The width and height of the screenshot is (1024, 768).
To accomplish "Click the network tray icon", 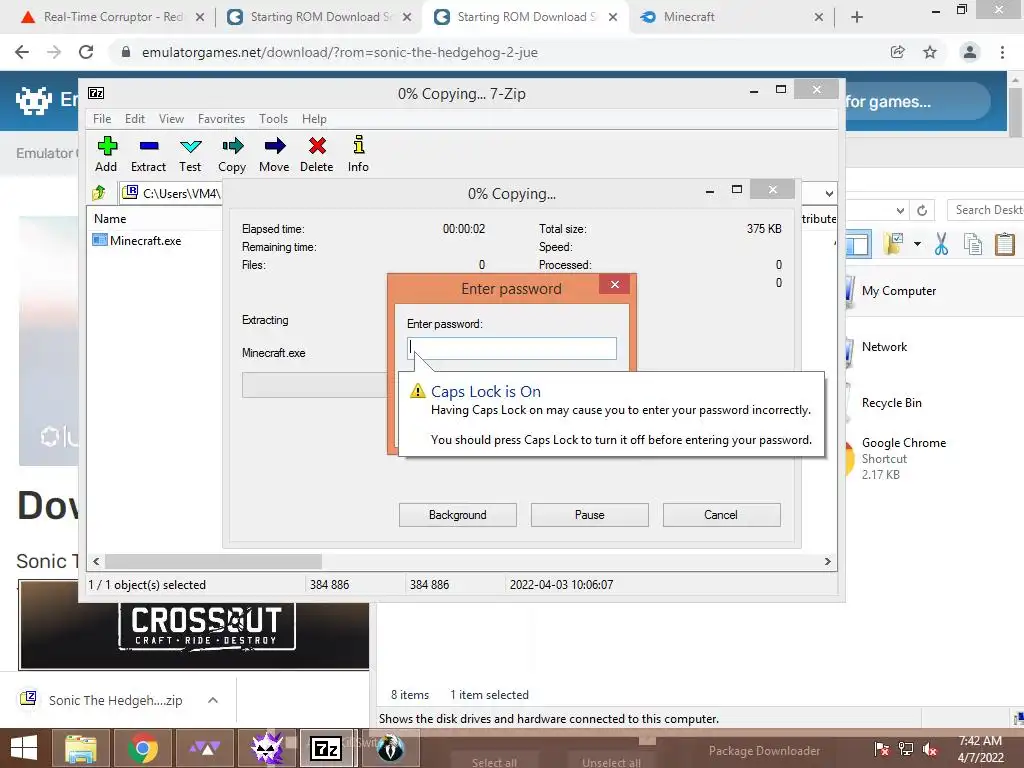I will click(x=905, y=748).
